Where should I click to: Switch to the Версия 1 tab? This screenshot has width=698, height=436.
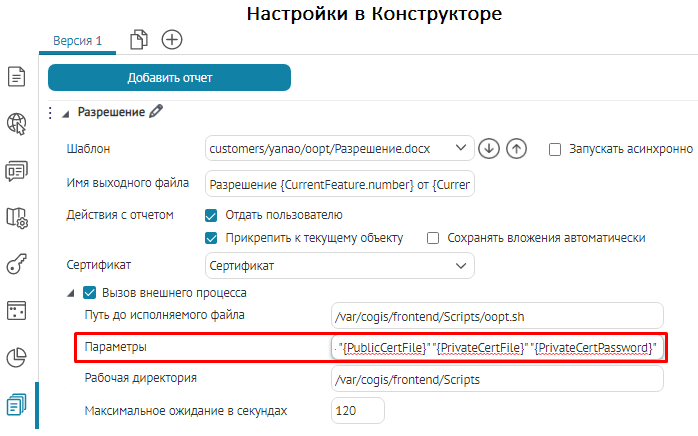[x=78, y=40]
